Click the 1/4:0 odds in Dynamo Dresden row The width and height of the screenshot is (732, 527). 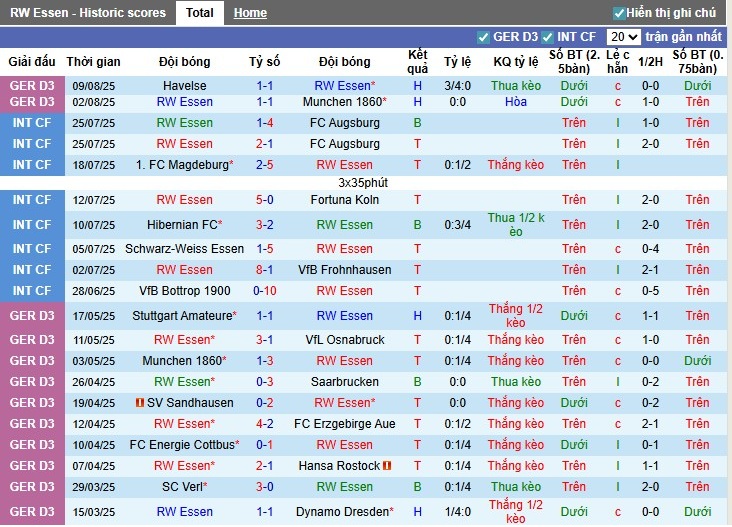pos(458,512)
